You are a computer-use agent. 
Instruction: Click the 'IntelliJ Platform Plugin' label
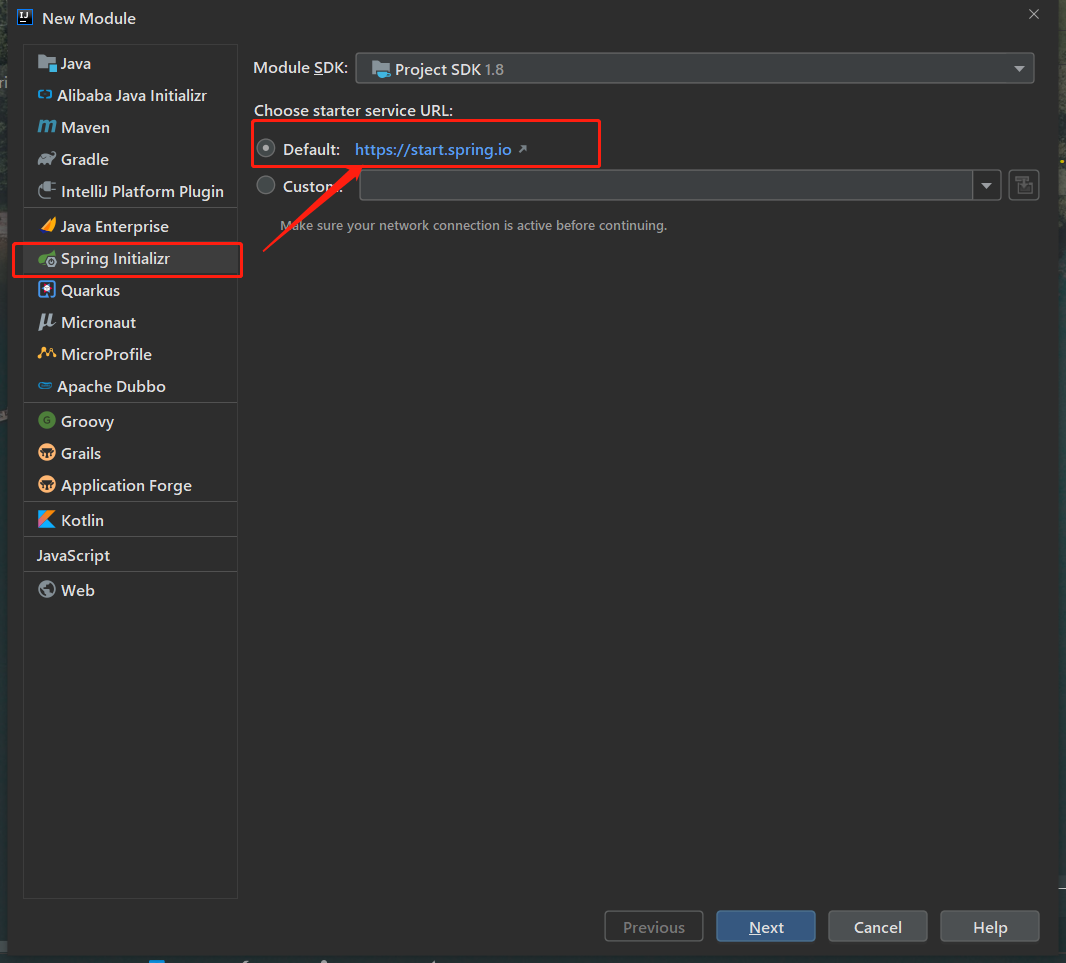(142, 191)
